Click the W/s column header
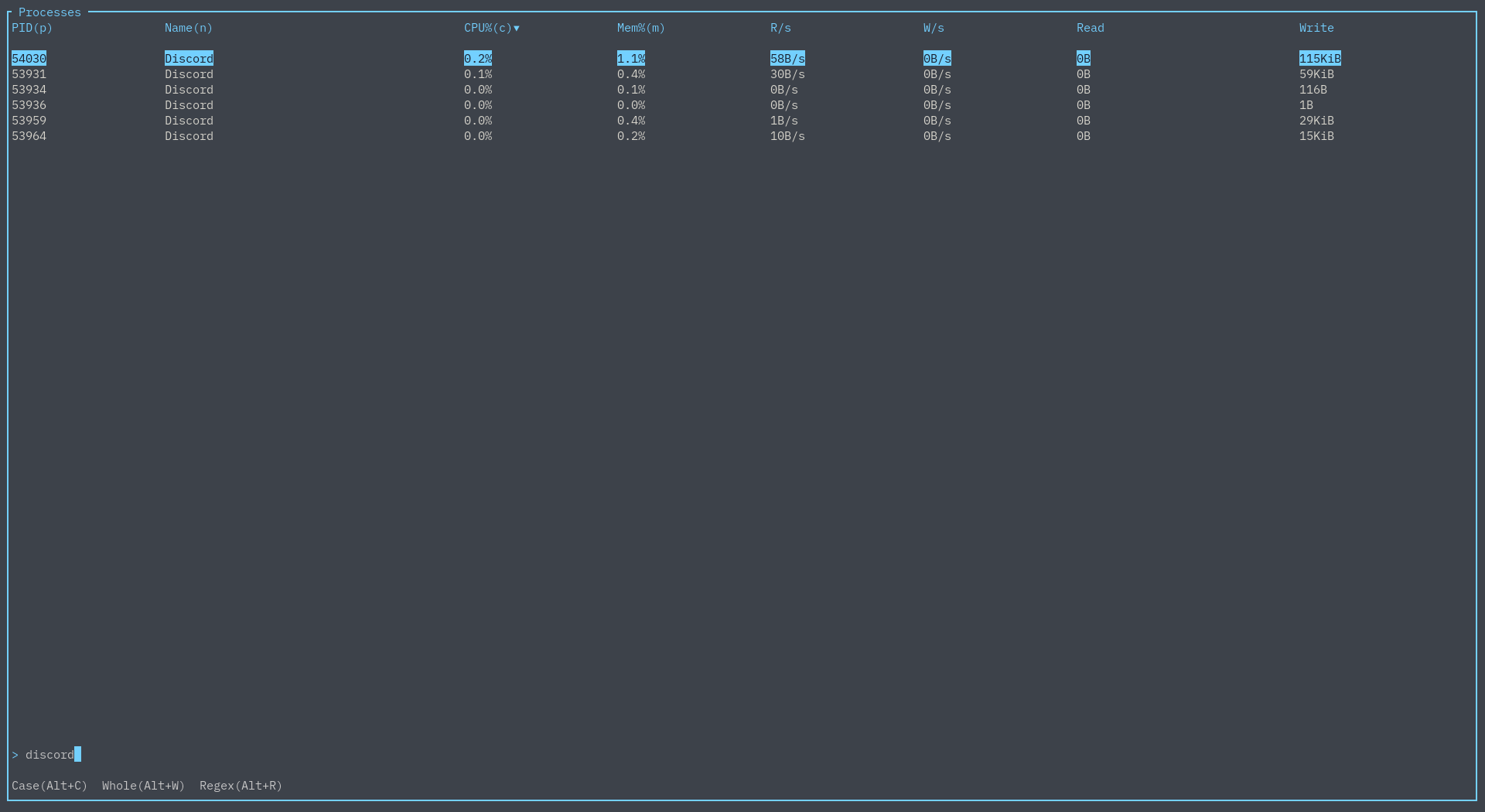 point(934,28)
